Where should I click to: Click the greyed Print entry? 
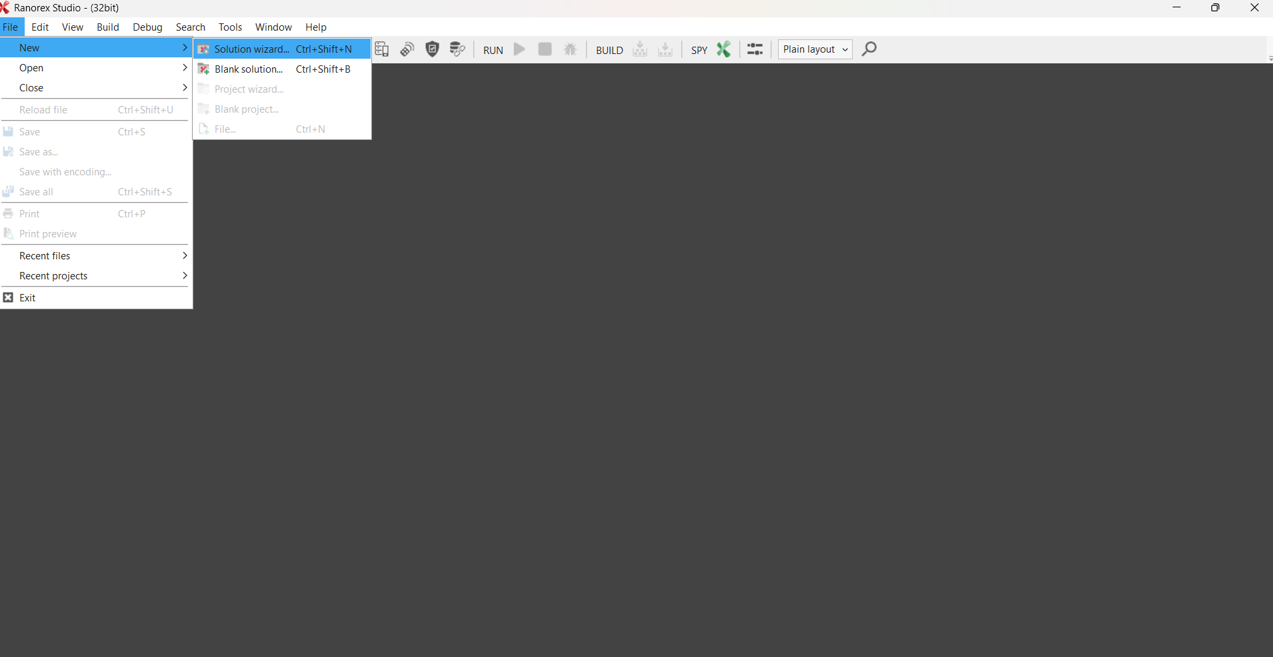click(96, 214)
